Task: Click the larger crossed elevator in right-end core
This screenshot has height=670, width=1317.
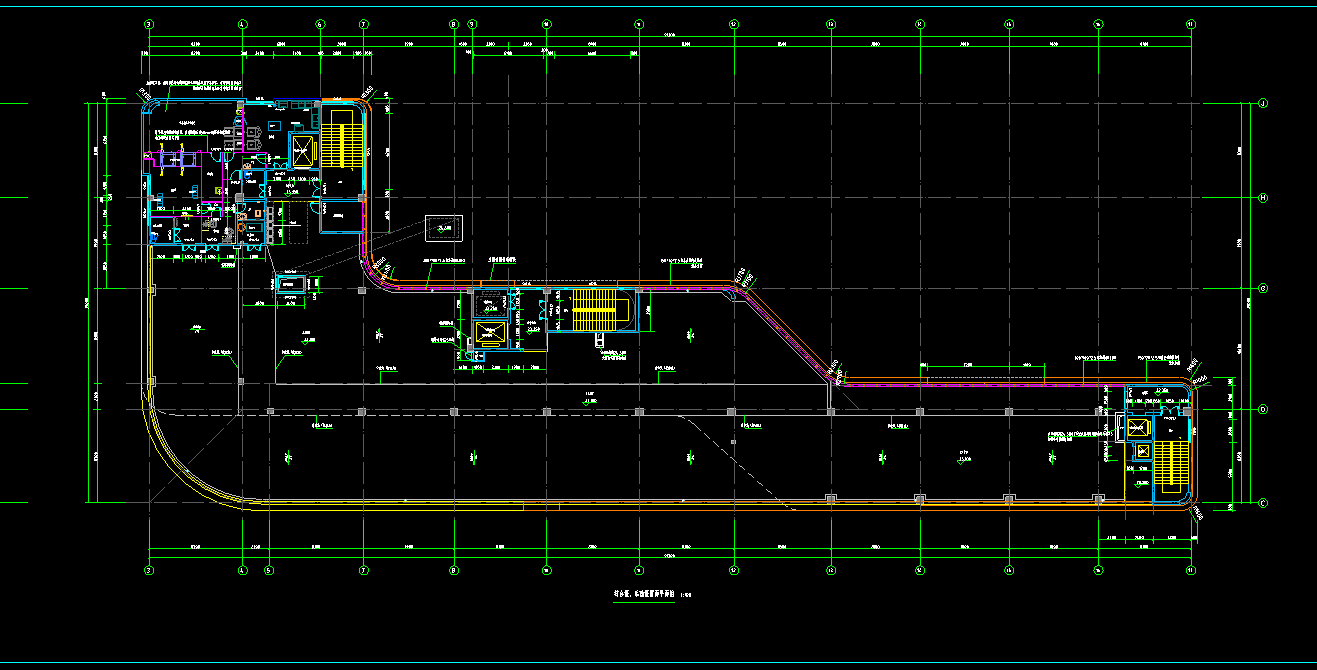Action: tap(1139, 429)
